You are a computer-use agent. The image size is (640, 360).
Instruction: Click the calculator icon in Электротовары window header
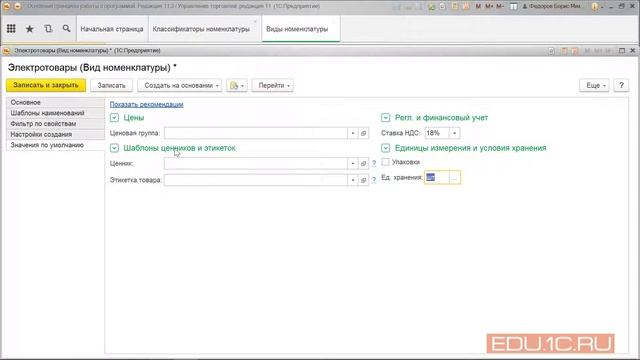click(564, 51)
